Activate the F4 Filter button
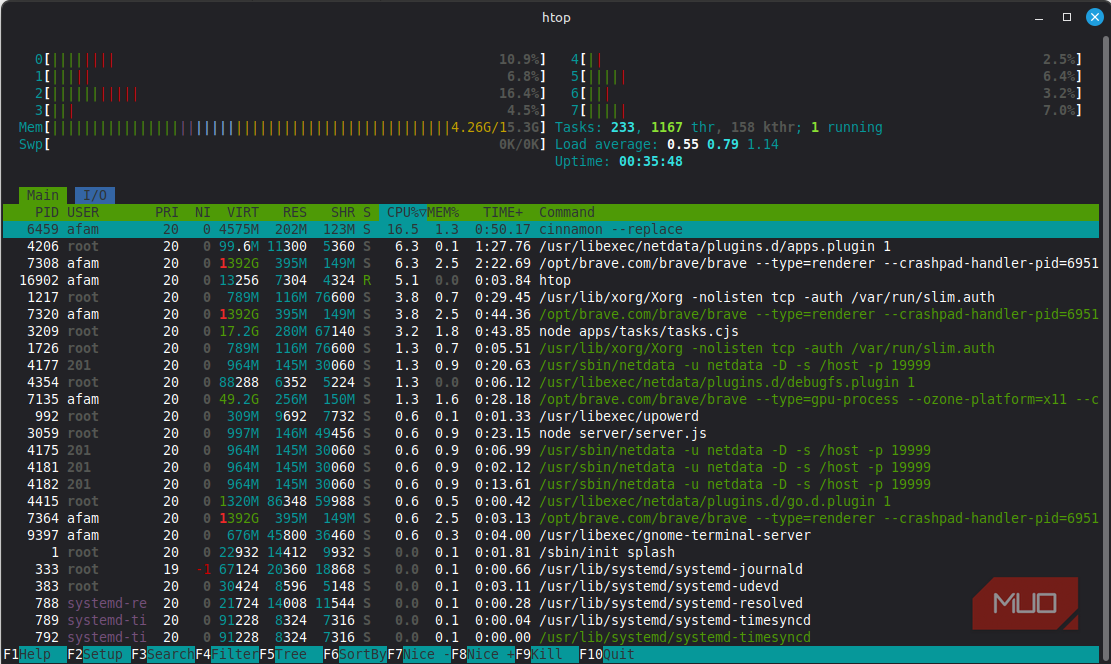Viewport: 1111px width, 664px height. click(227, 654)
